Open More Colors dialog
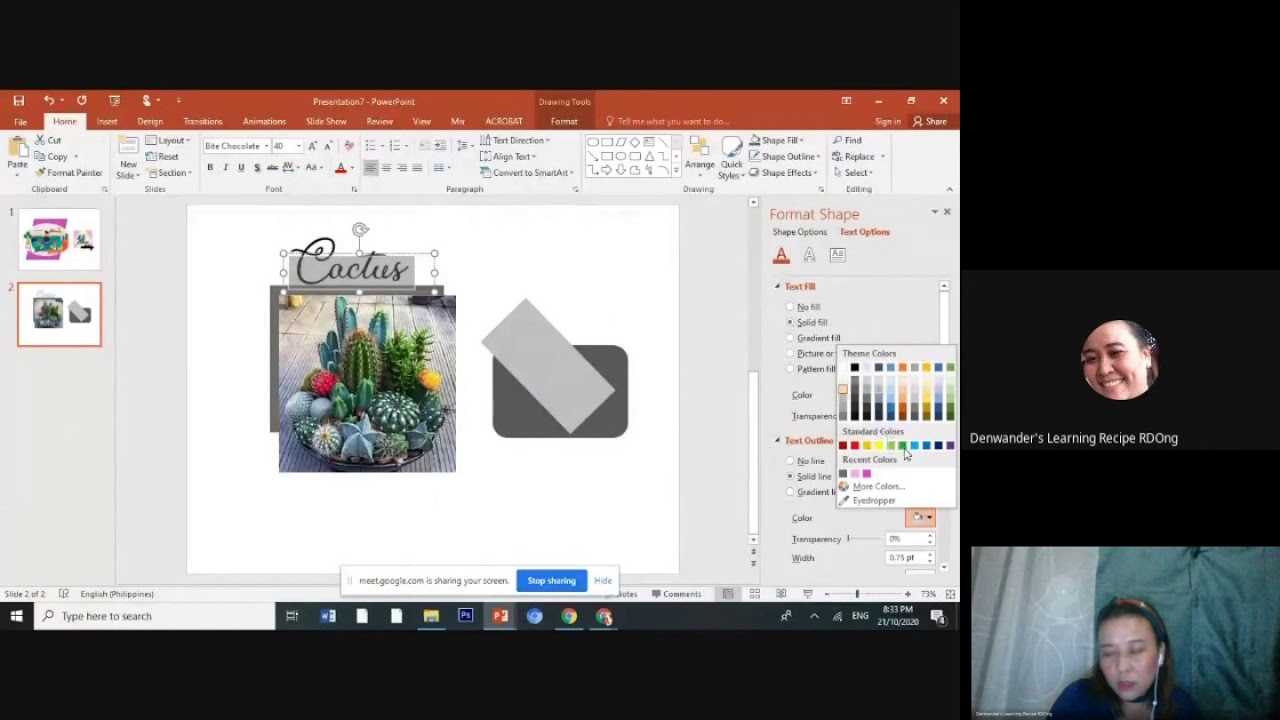 [x=878, y=486]
